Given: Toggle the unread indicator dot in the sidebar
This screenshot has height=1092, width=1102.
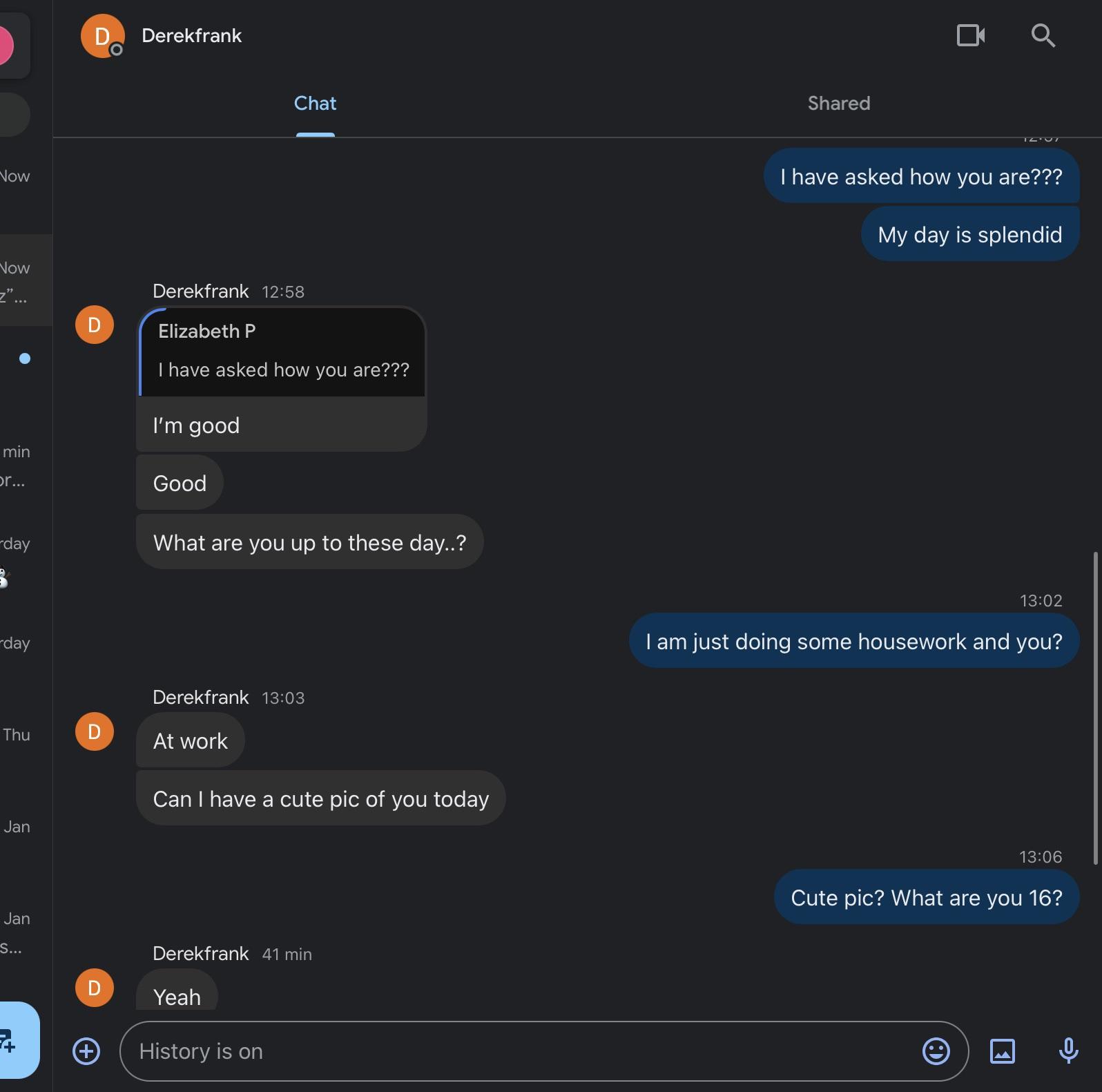Looking at the screenshot, I should pyautogui.click(x=26, y=358).
